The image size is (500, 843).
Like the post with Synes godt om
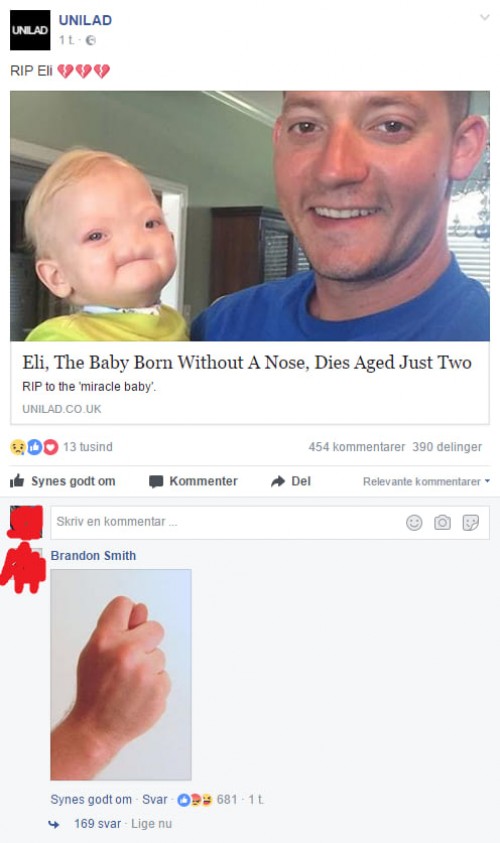(x=63, y=481)
